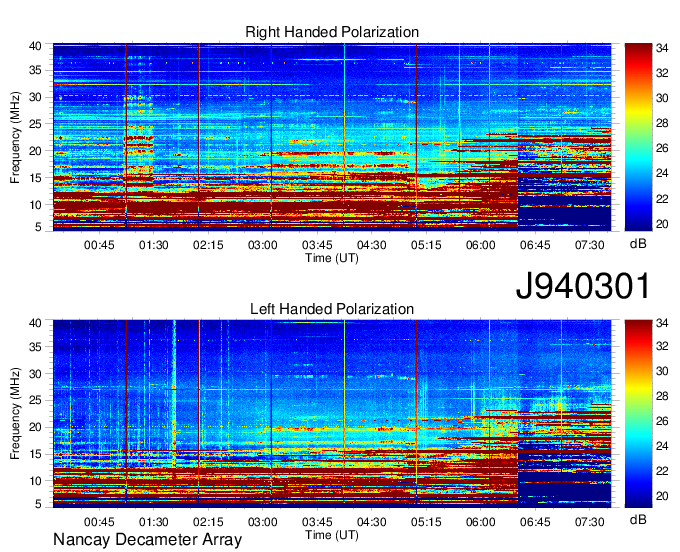680x552 pixels.
Task: Click the 10 MHz tick of Left Handed plot
Action: pos(35,481)
